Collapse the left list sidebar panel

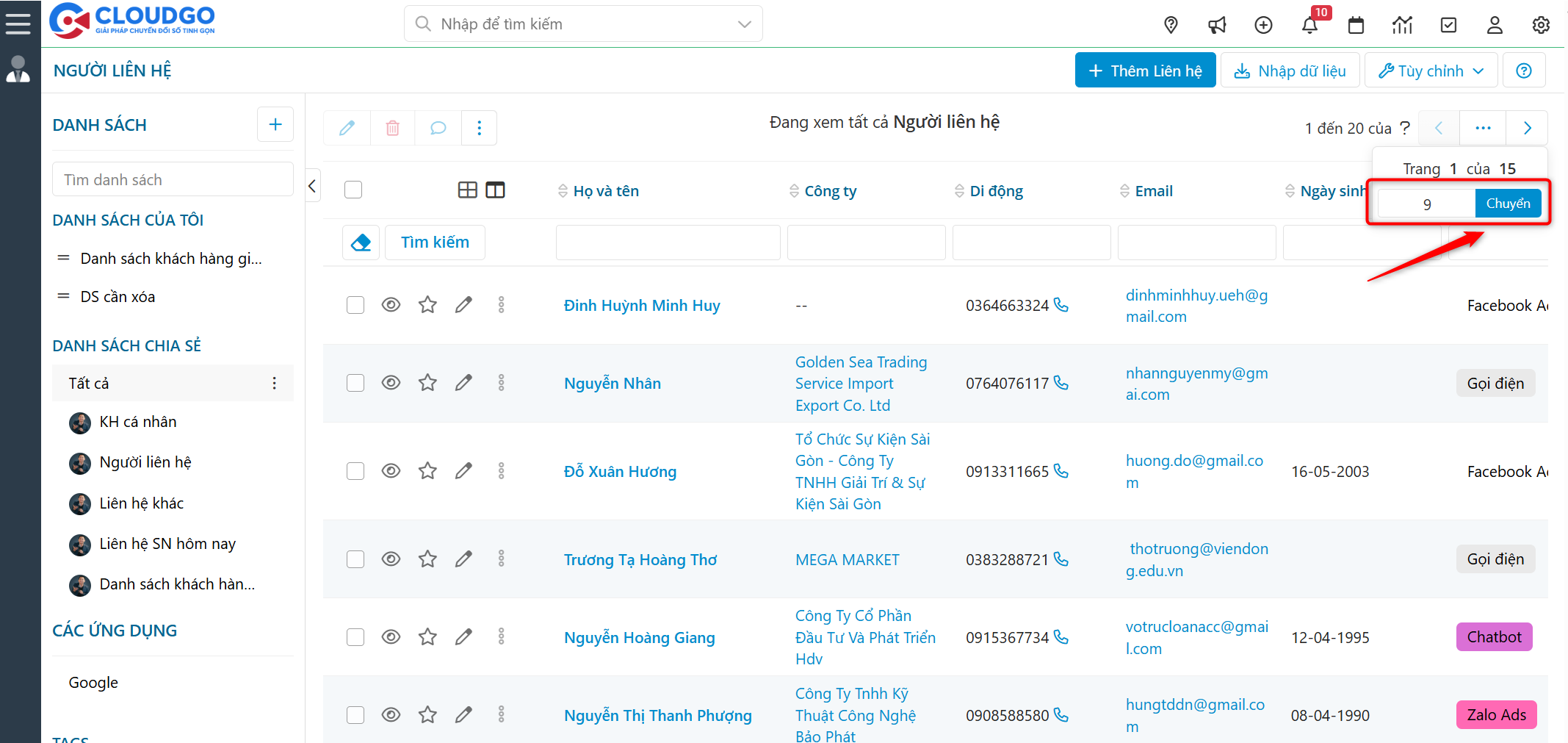(312, 187)
